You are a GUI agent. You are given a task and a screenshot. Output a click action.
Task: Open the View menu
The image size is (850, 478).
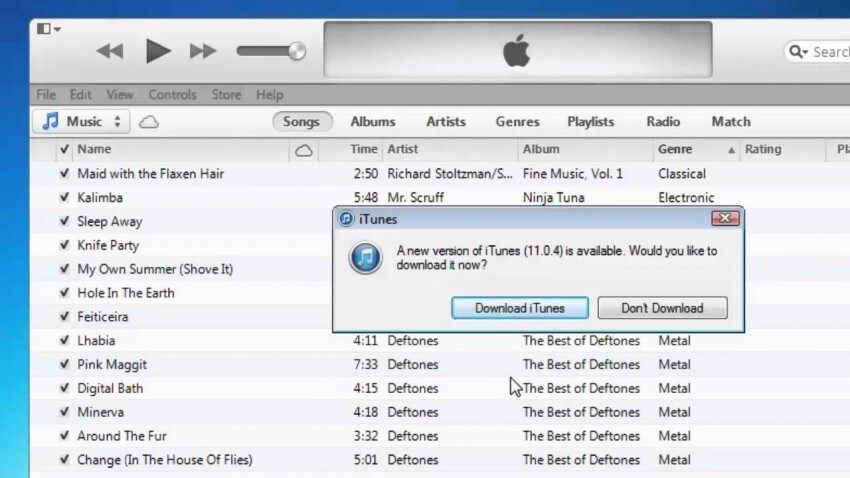coord(120,95)
